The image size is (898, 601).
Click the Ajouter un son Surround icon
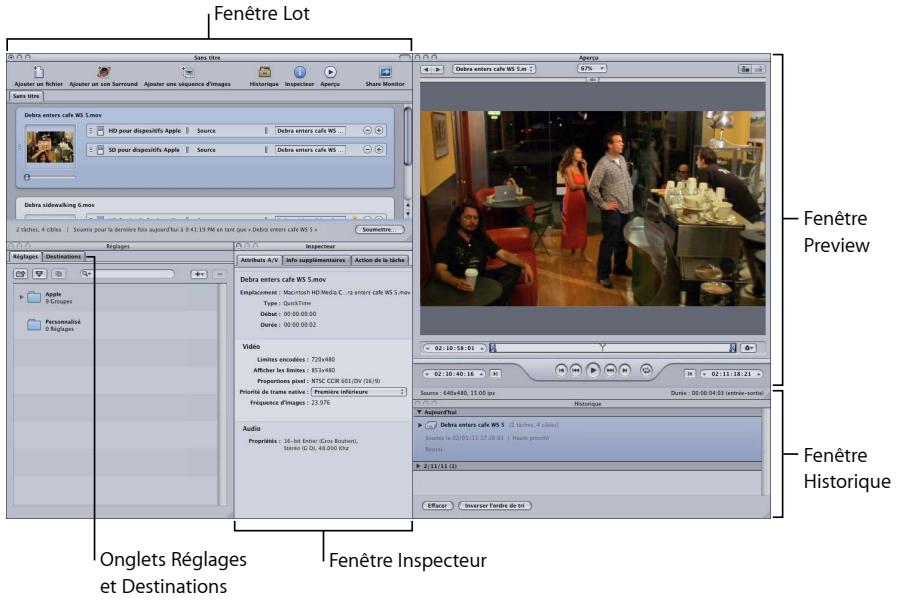(x=103, y=72)
